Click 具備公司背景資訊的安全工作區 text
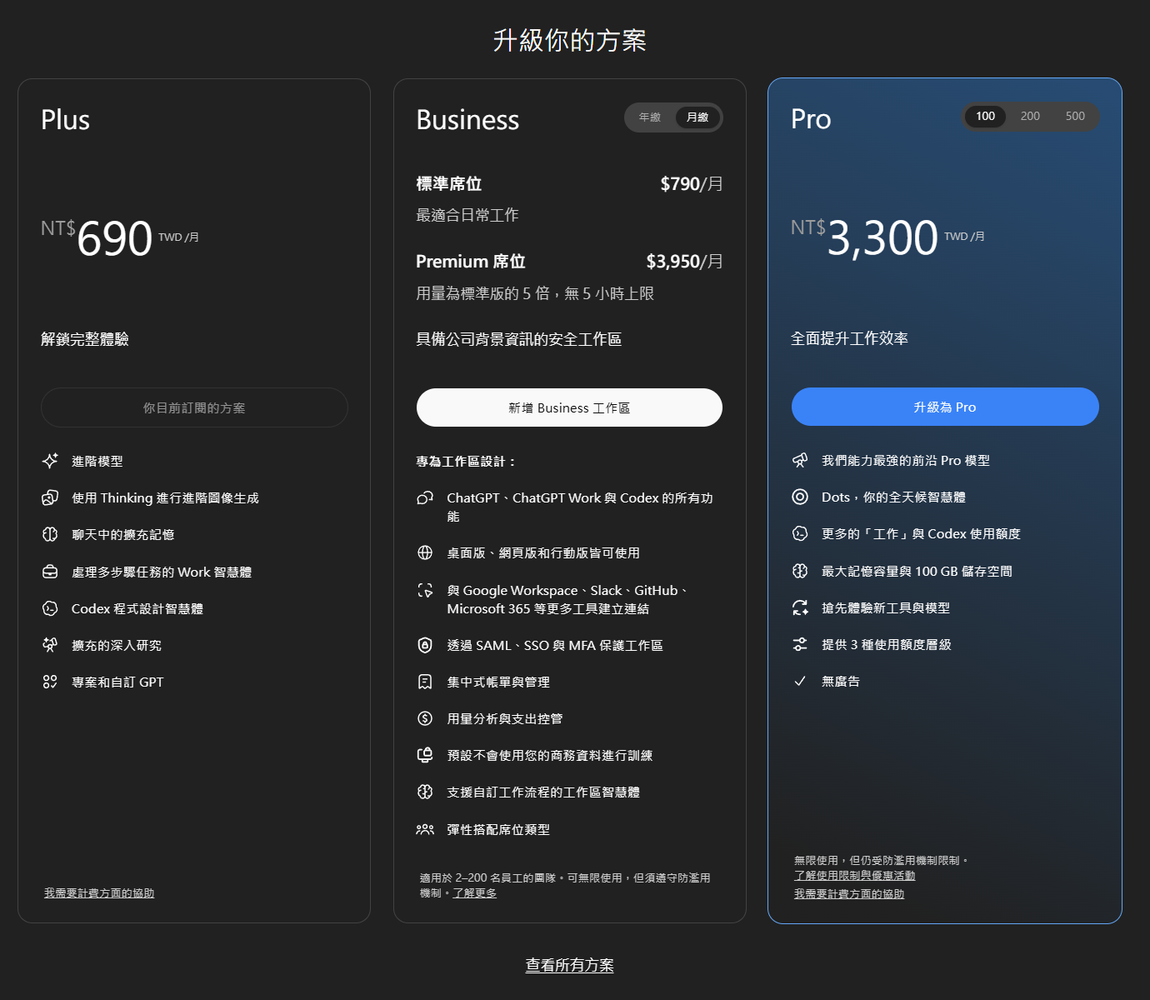Screen dimensions: 1150x1000 [x=519, y=339]
